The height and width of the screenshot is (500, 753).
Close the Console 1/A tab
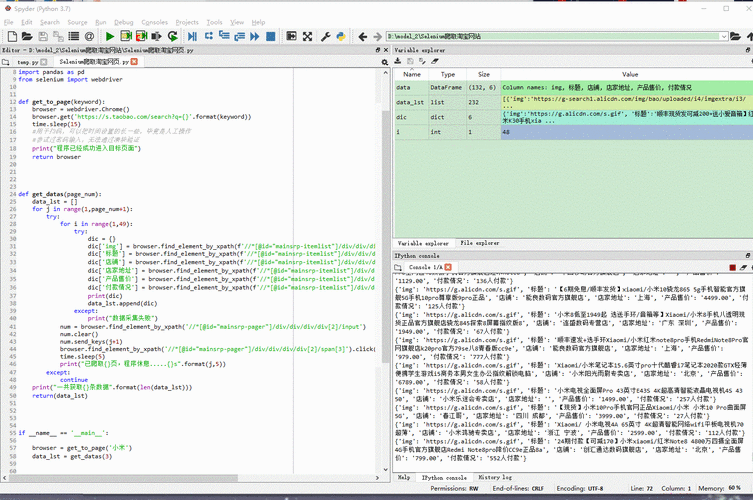coord(448,267)
